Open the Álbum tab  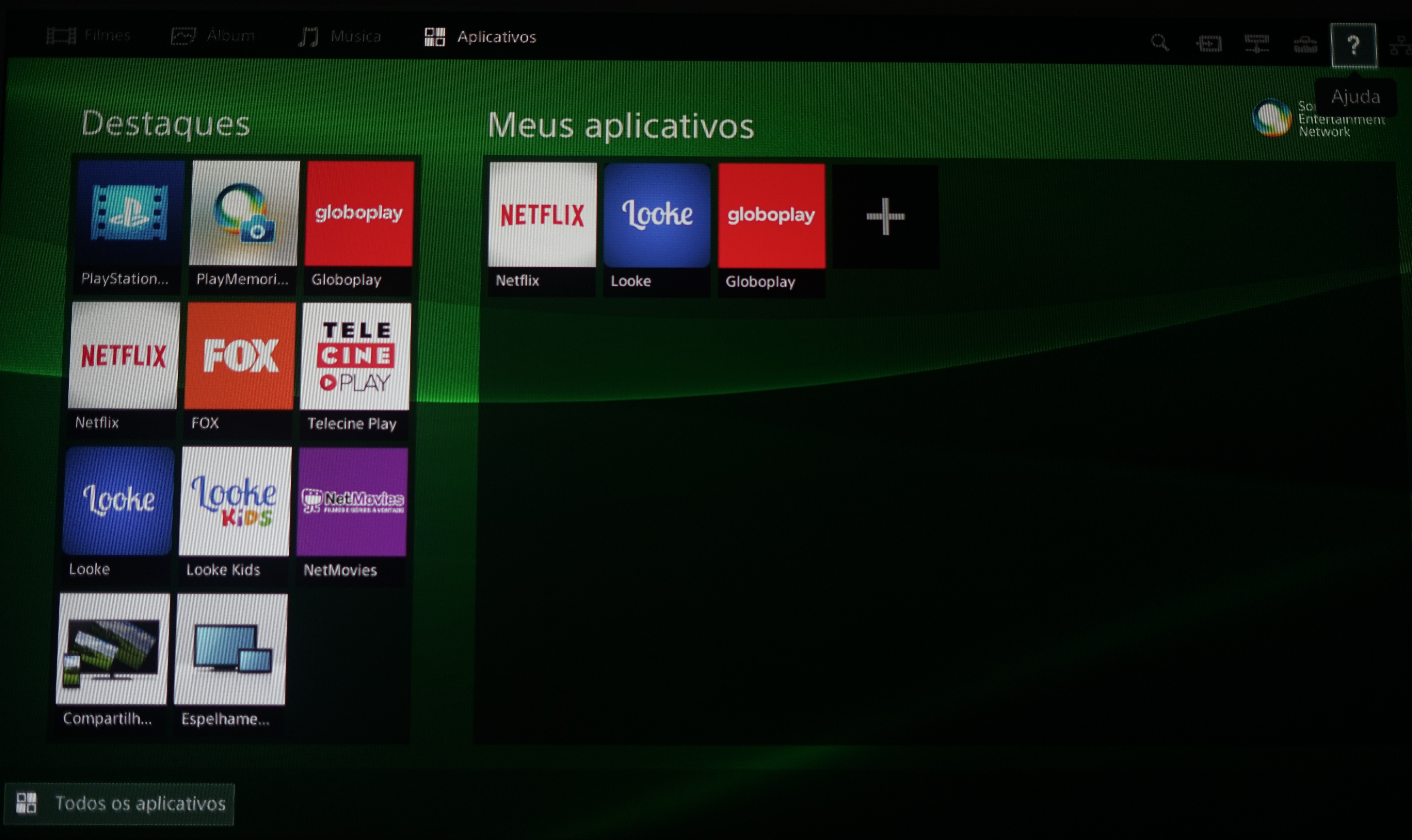213,36
